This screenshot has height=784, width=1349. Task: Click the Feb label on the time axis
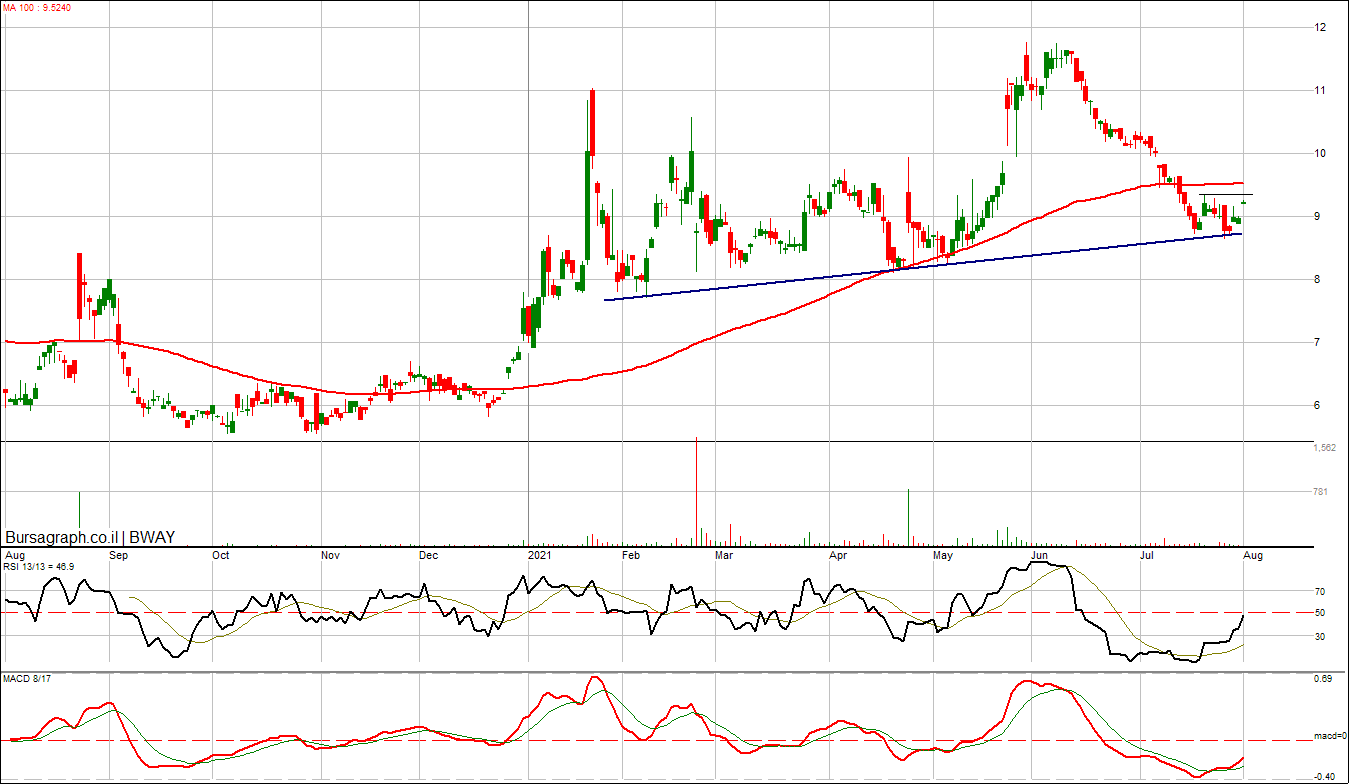click(x=630, y=554)
